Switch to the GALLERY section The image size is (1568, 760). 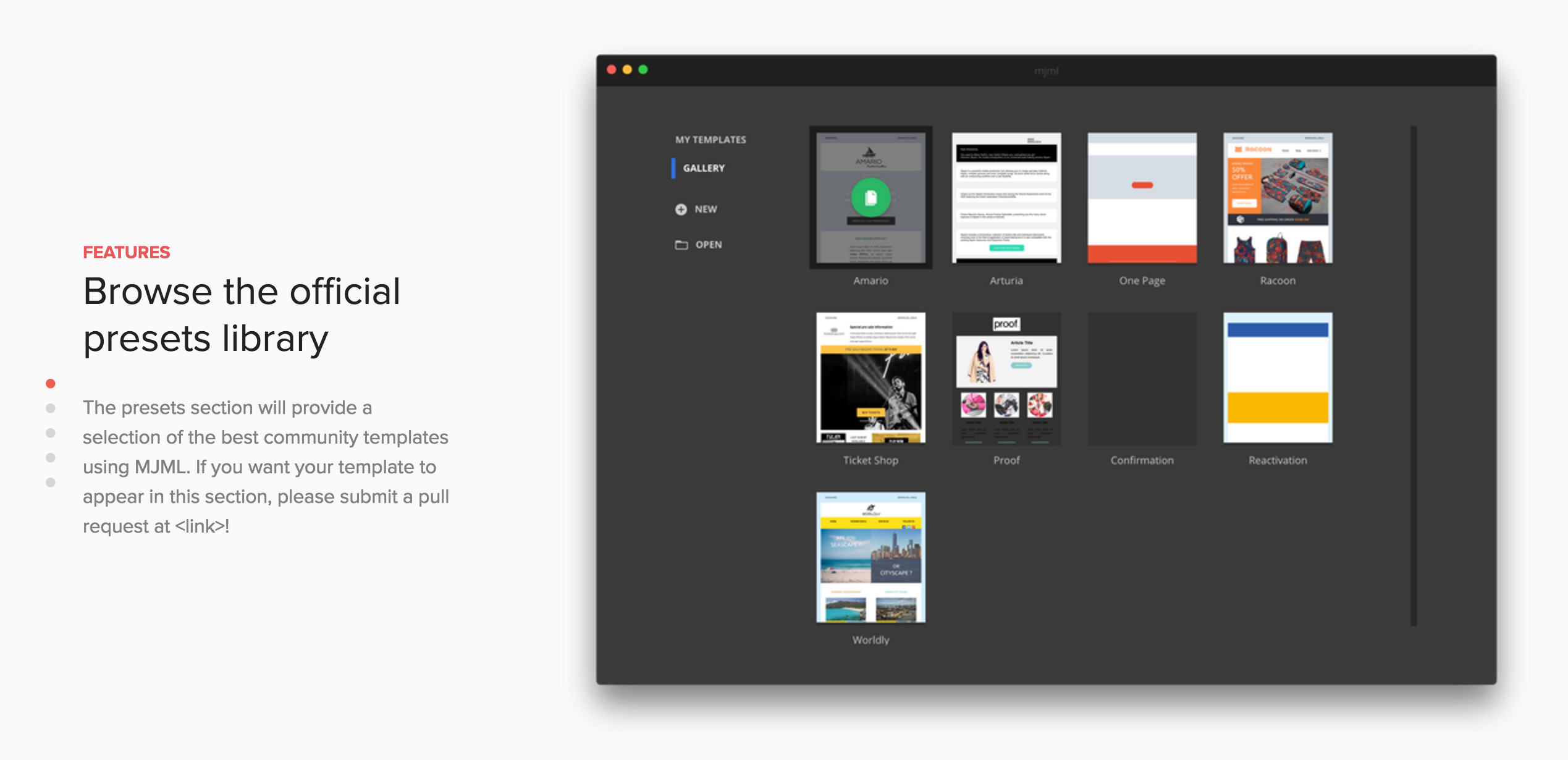[704, 167]
